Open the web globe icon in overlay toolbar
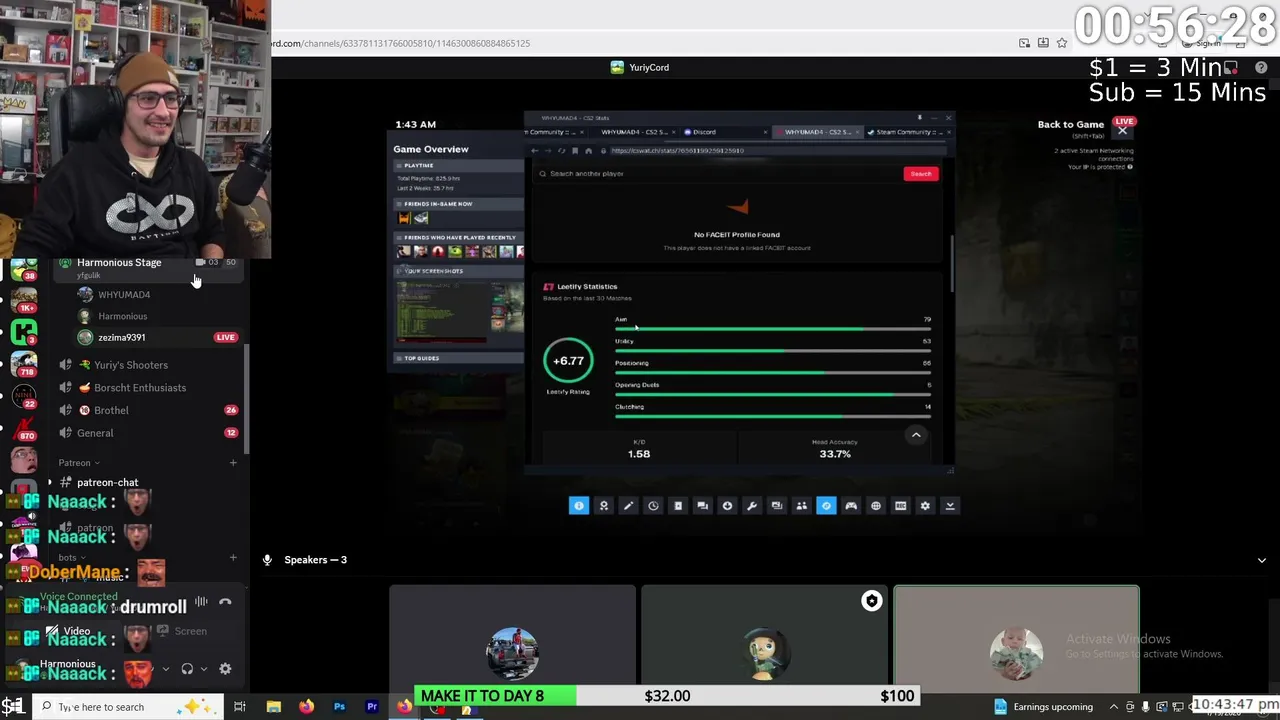The width and height of the screenshot is (1280, 720). [876, 506]
